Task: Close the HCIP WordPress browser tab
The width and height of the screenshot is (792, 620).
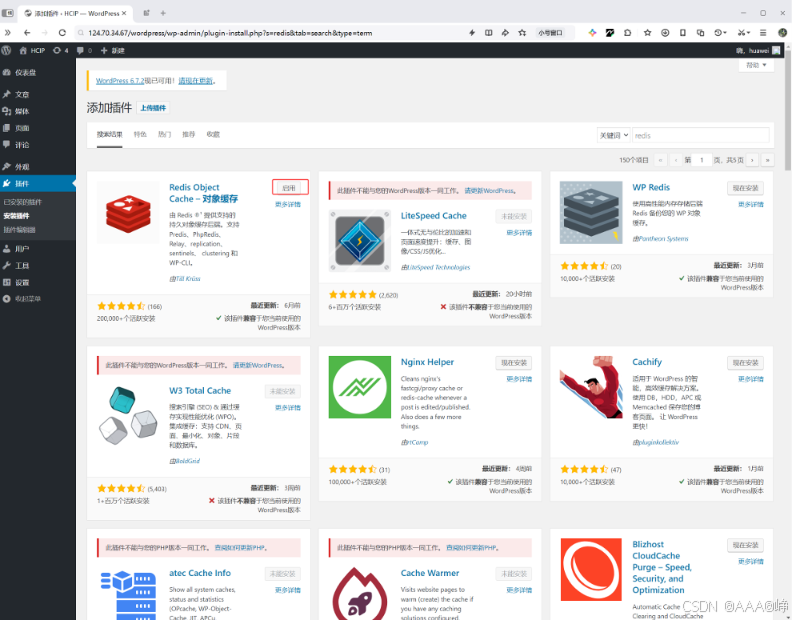Action: (x=124, y=13)
